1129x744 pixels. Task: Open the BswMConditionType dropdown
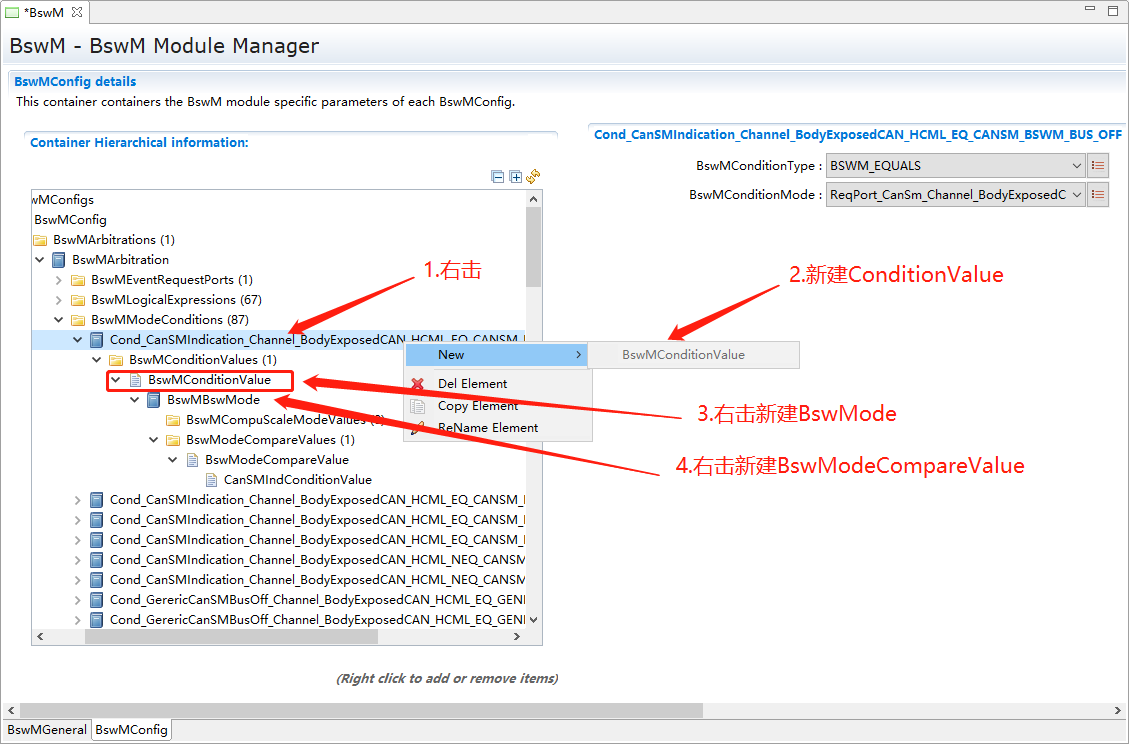(1076, 166)
